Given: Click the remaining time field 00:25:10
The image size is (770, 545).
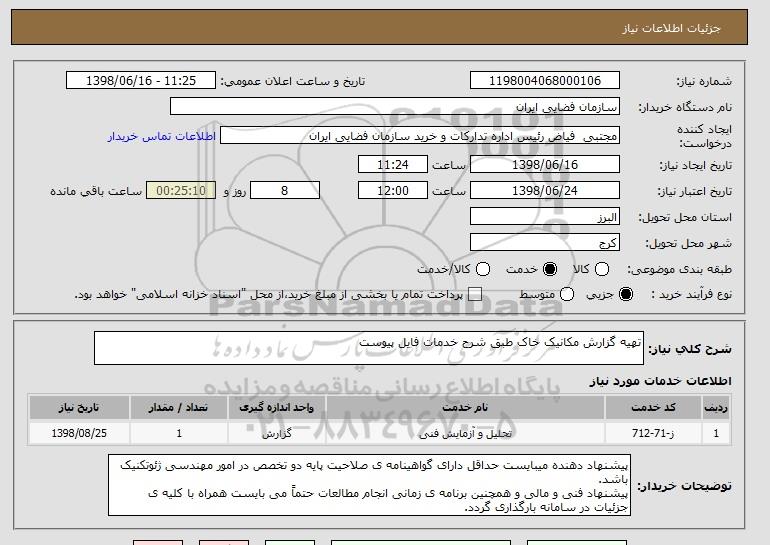Looking at the screenshot, I should point(181,191).
